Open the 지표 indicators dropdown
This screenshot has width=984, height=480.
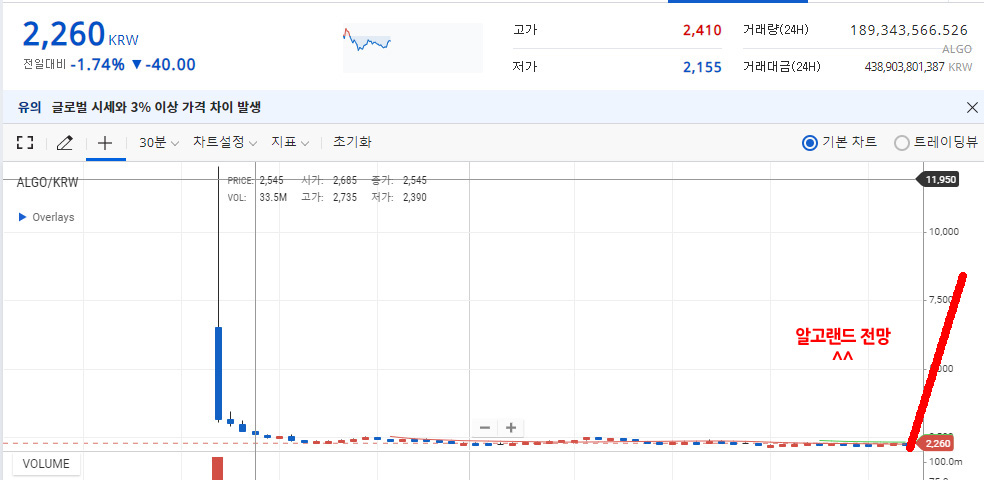[290, 142]
